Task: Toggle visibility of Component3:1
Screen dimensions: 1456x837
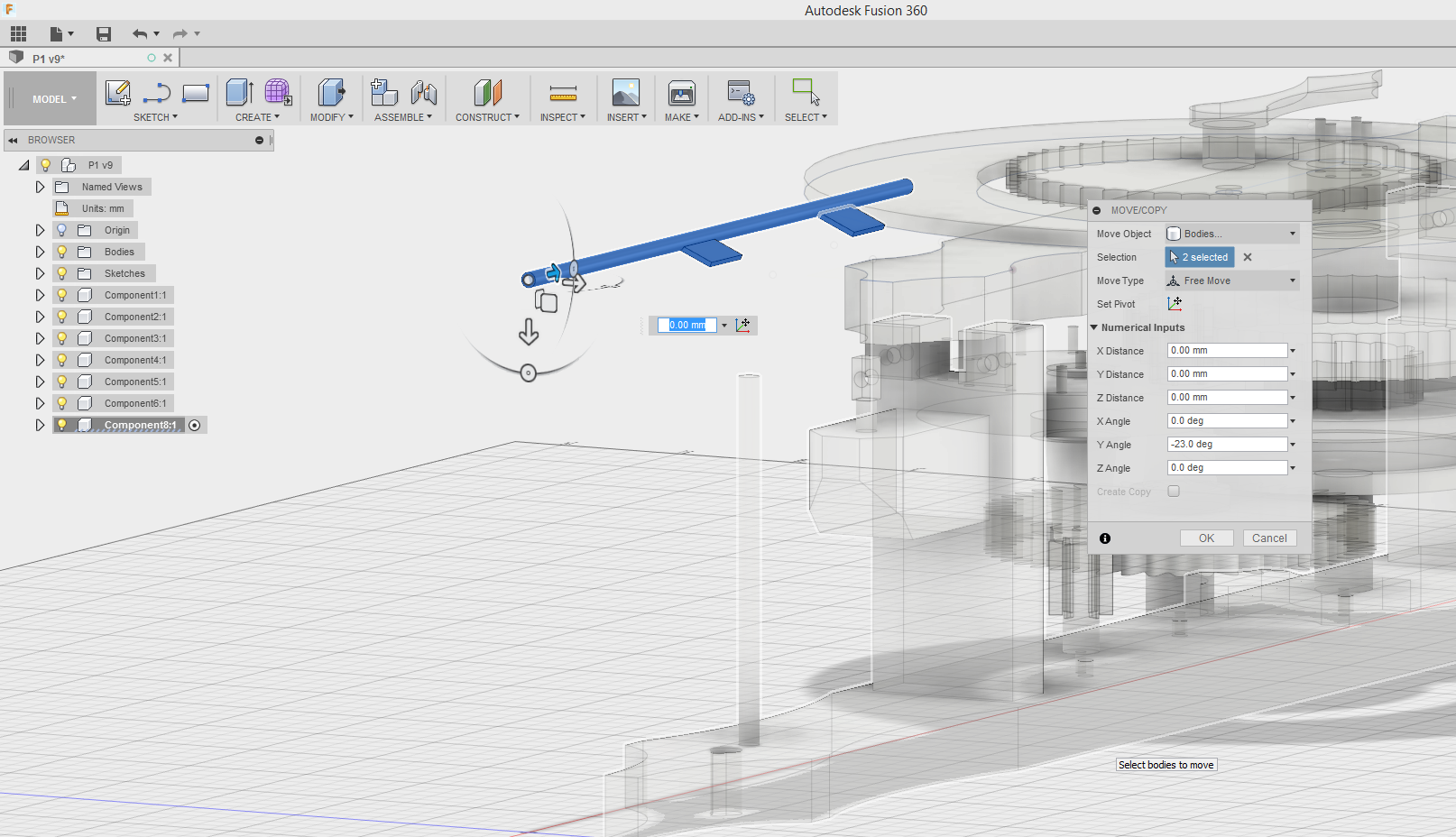Action: (62, 338)
